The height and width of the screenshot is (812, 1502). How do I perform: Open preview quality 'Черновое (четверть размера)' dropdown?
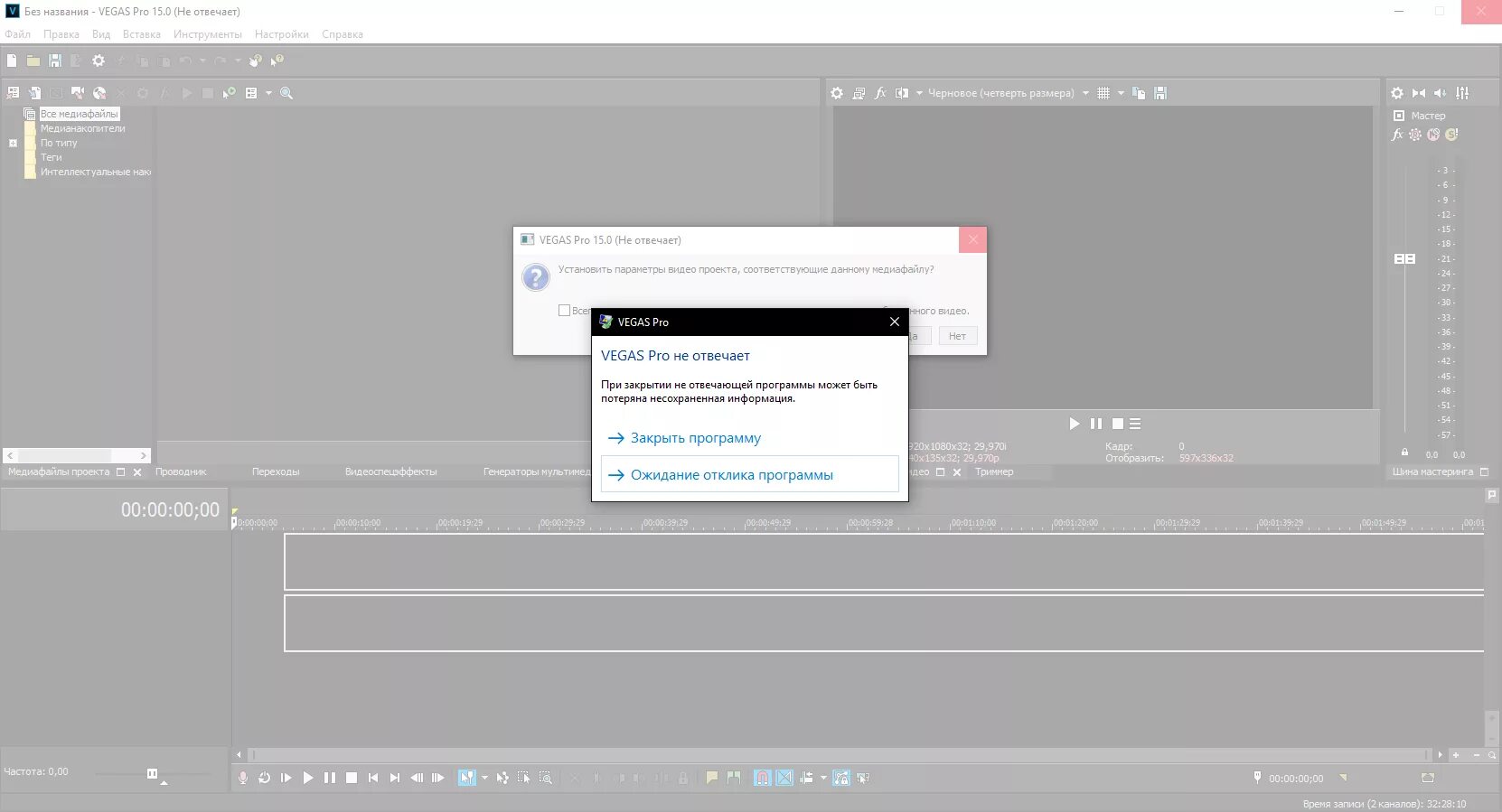pyautogui.click(x=1009, y=93)
